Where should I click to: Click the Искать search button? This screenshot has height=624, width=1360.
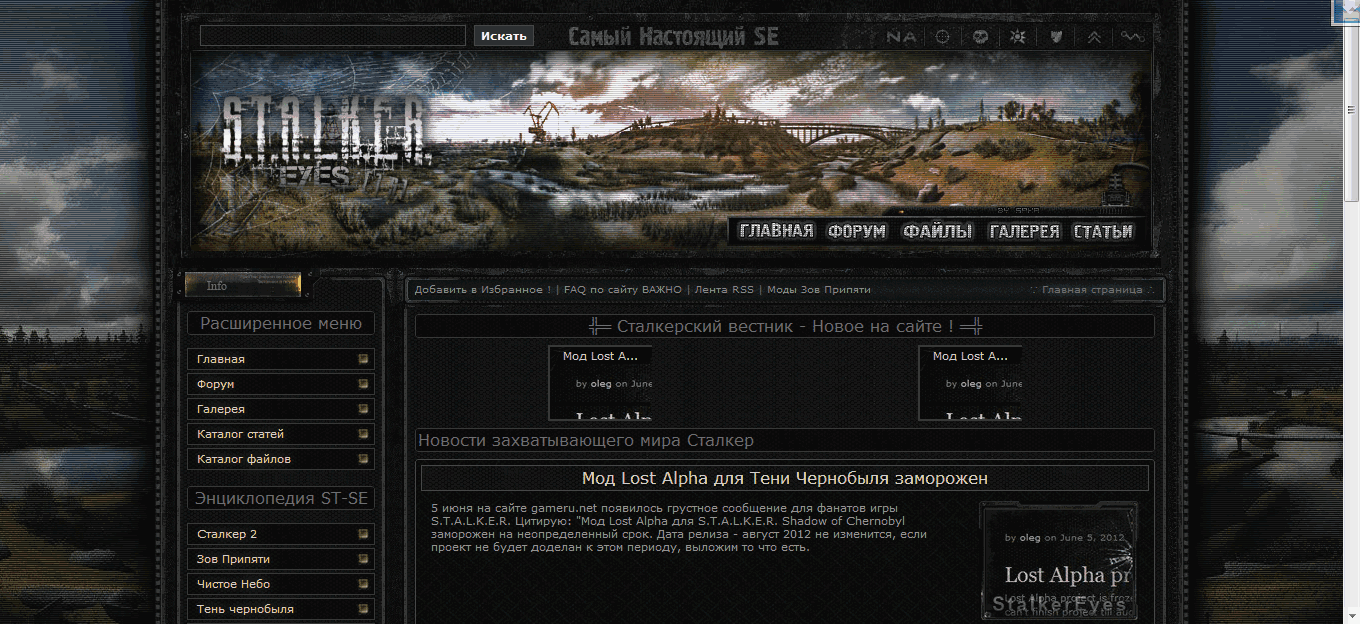pyautogui.click(x=503, y=36)
